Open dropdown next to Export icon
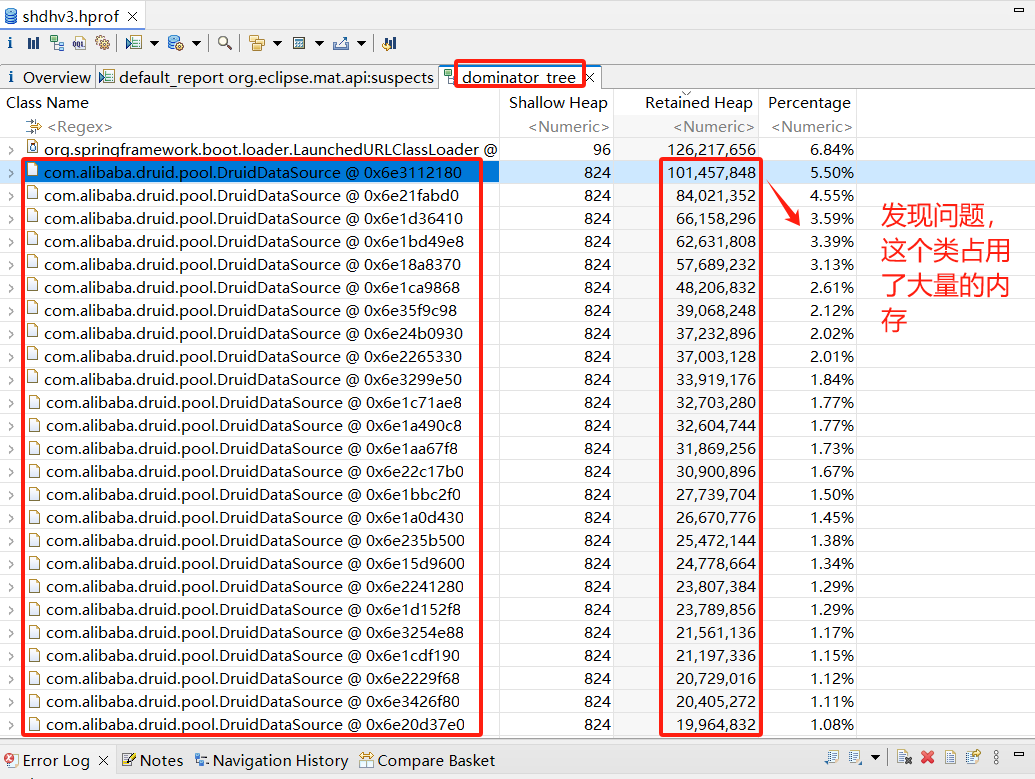The width and height of the screenshot is (1035, 779). pyautogui.click(x=361, y=44)
